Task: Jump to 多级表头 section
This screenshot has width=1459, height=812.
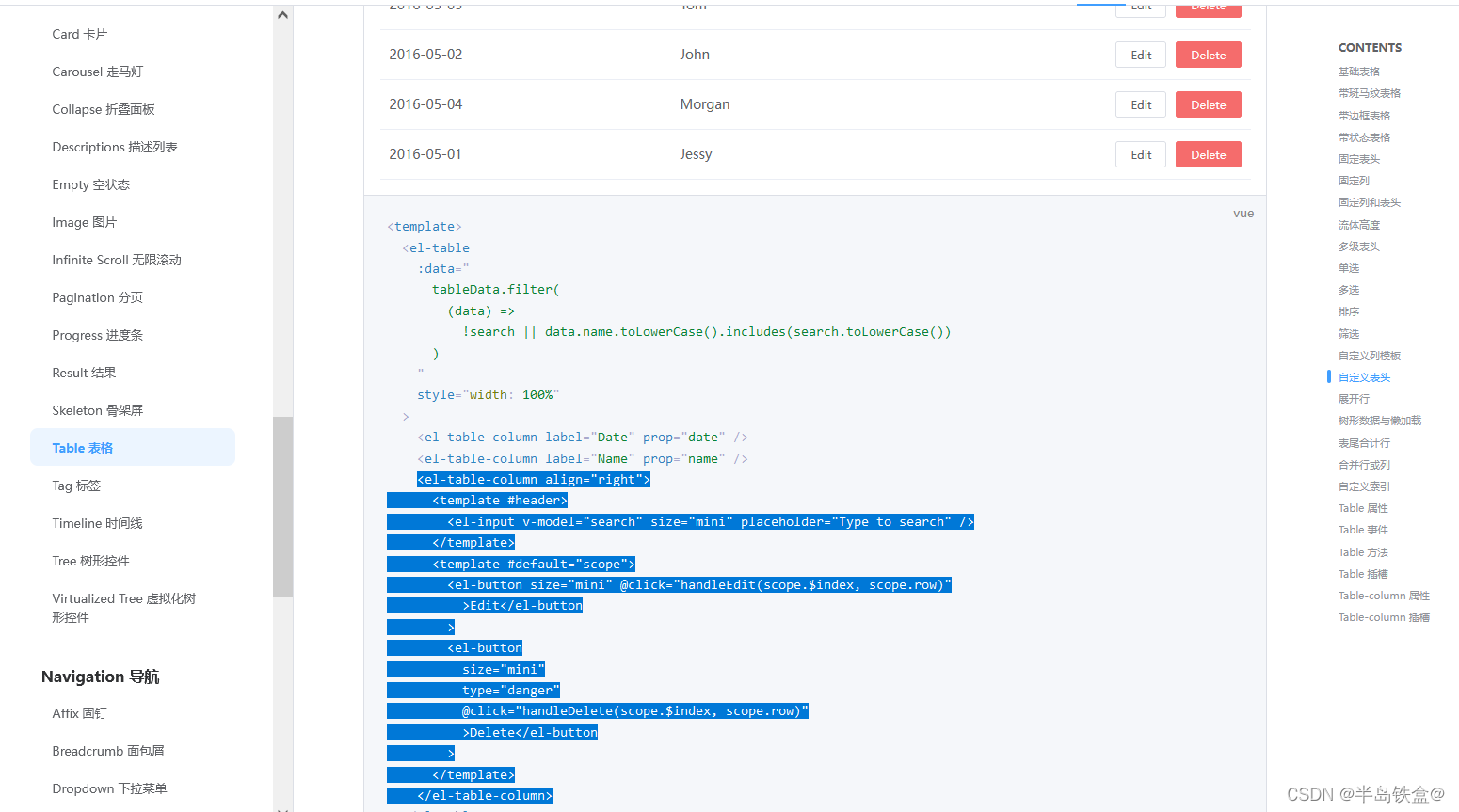Action: tap(1358, 247)
